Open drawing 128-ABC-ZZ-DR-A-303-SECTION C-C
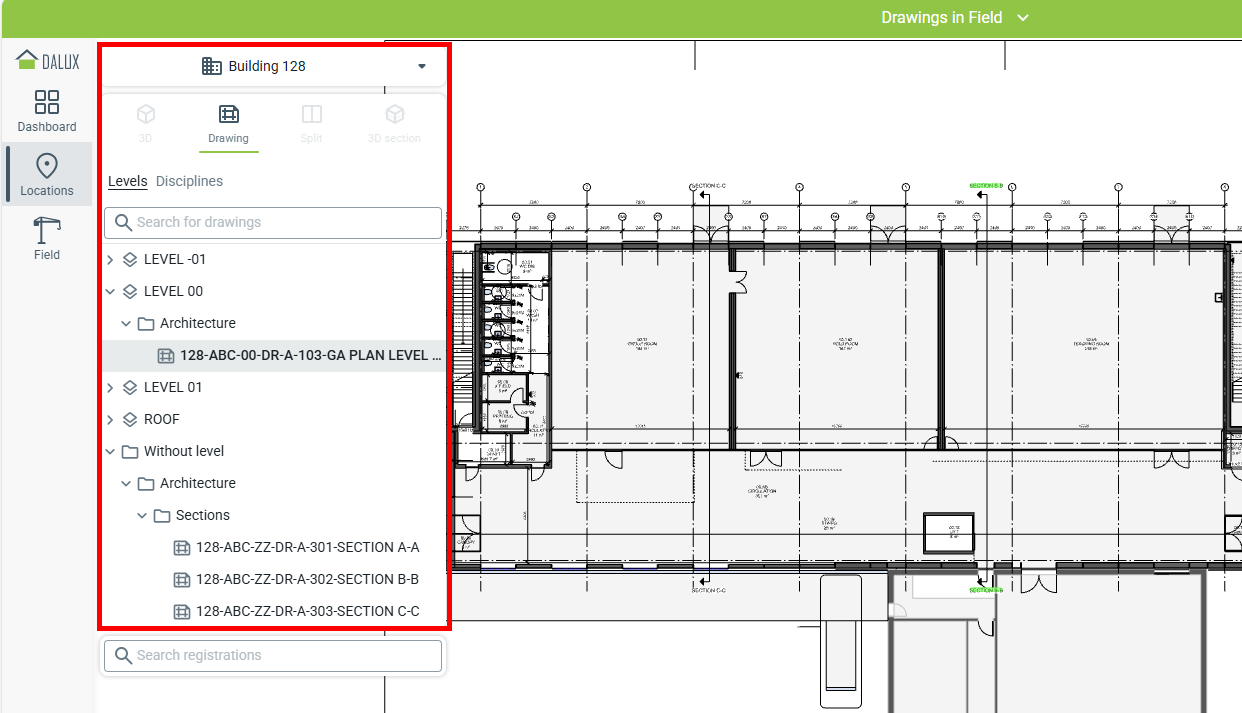Screen dimensions: 1242x713 pos(307,611)
